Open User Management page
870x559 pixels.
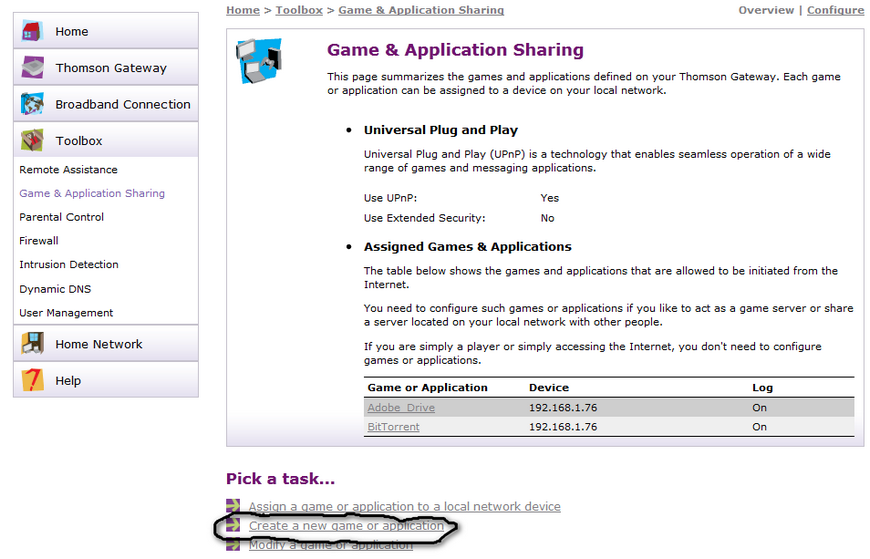pos(66,313)
